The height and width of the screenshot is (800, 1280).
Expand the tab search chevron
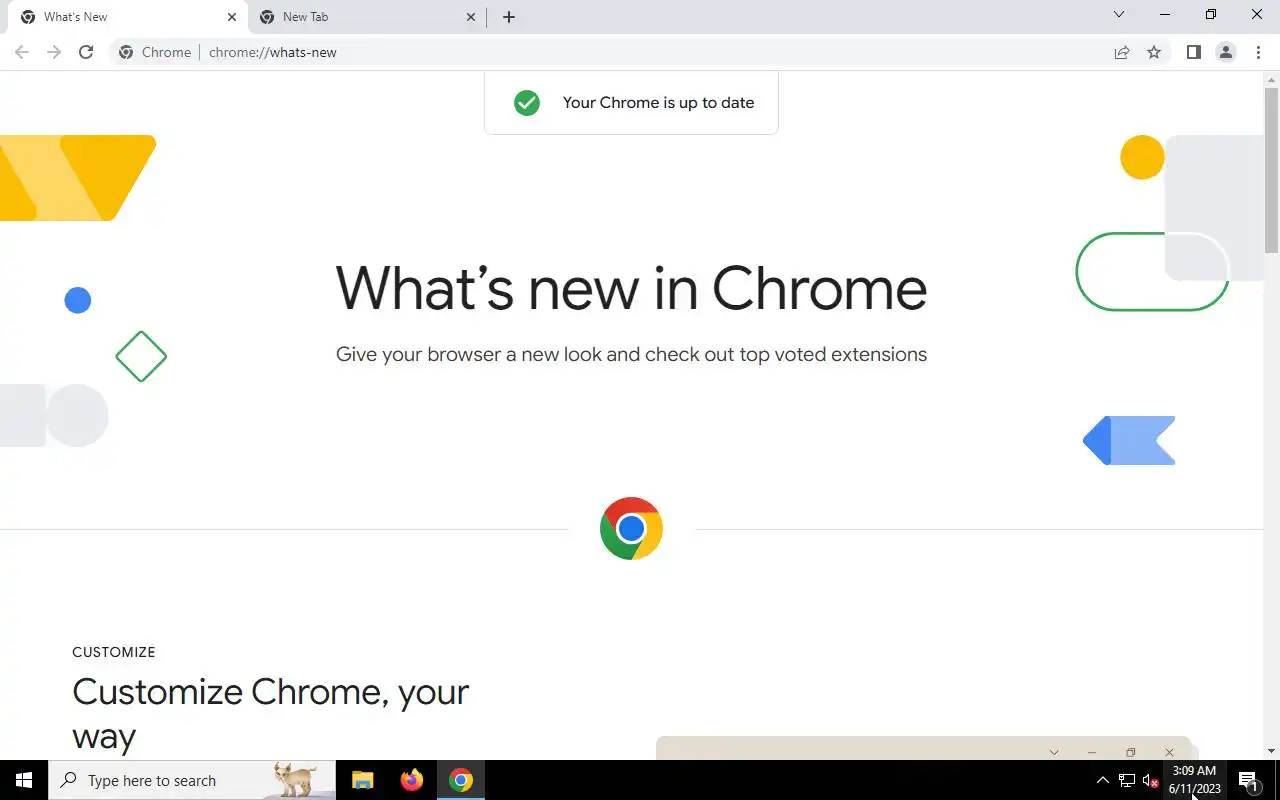[x=1119, y=15]
